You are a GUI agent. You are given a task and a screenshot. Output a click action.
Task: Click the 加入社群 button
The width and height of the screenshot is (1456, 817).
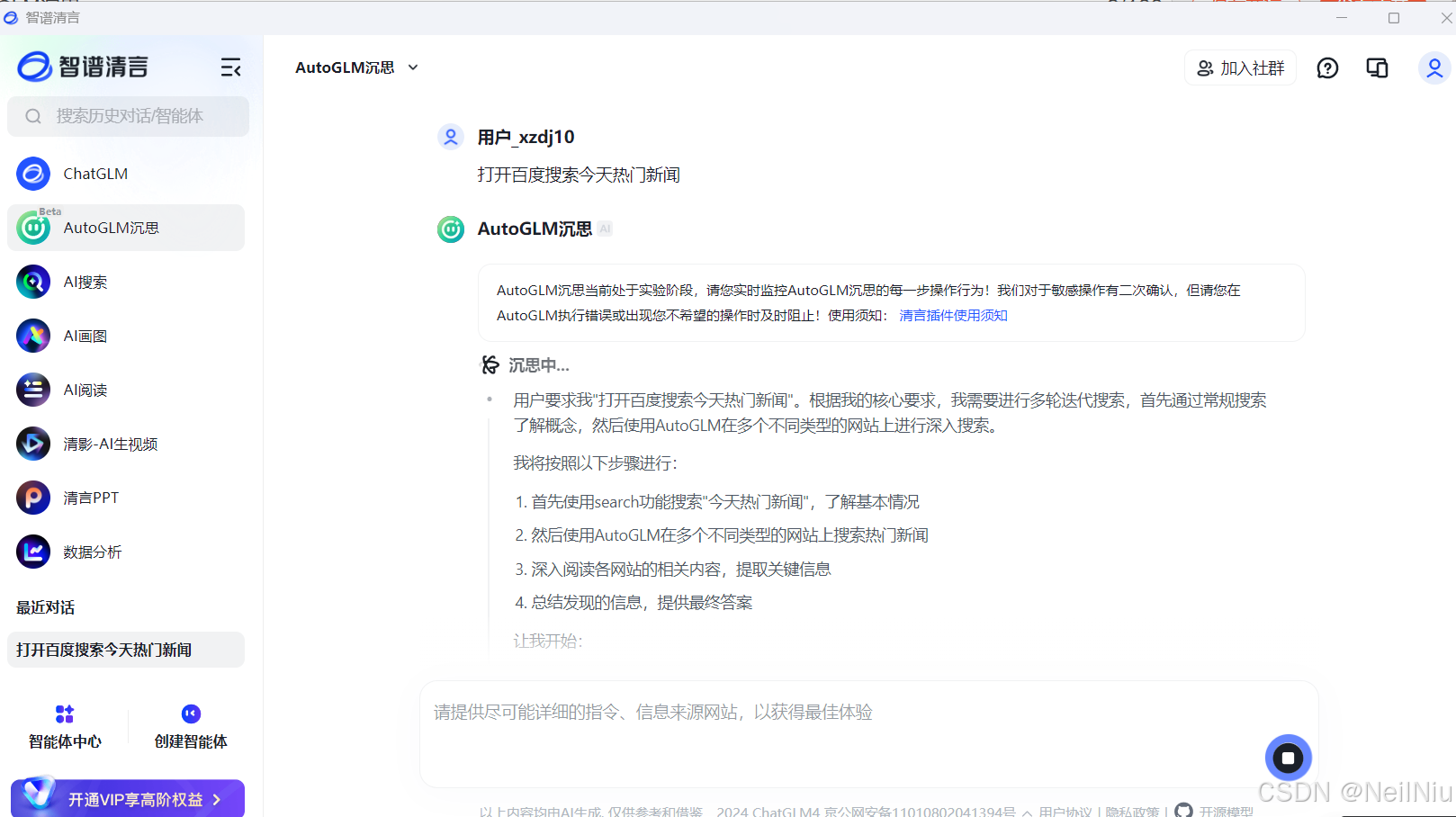[1240, 68]
